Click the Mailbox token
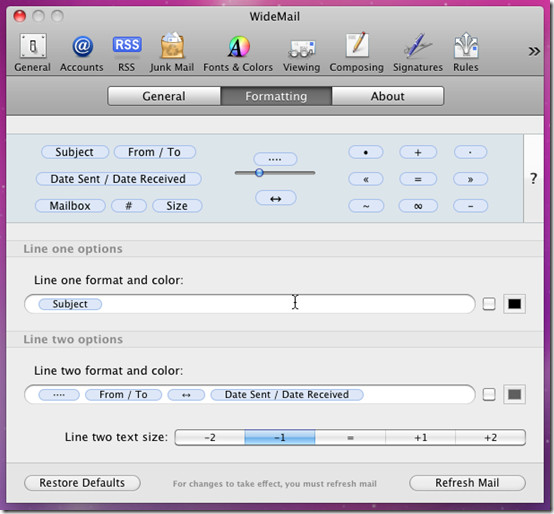Screen dimensions: 554x514 70,206
